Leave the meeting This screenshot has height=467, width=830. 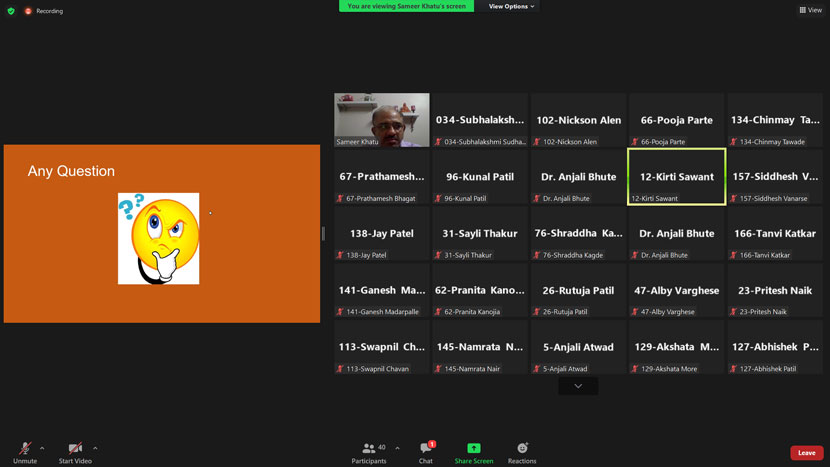(x=806, y=453)
